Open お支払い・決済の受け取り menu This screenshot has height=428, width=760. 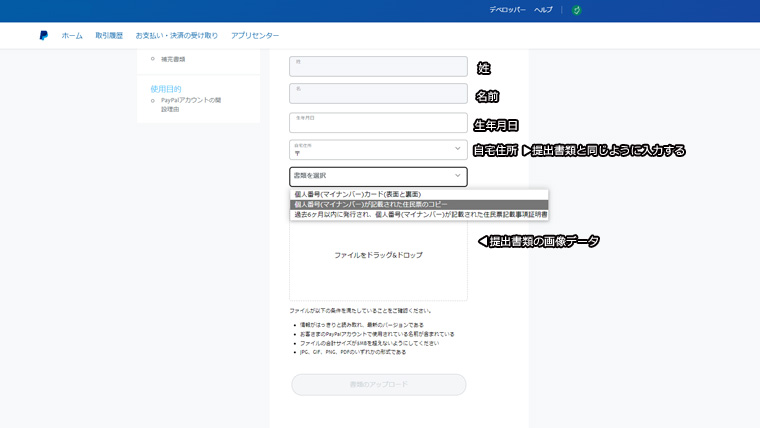[x=177, y=35]
